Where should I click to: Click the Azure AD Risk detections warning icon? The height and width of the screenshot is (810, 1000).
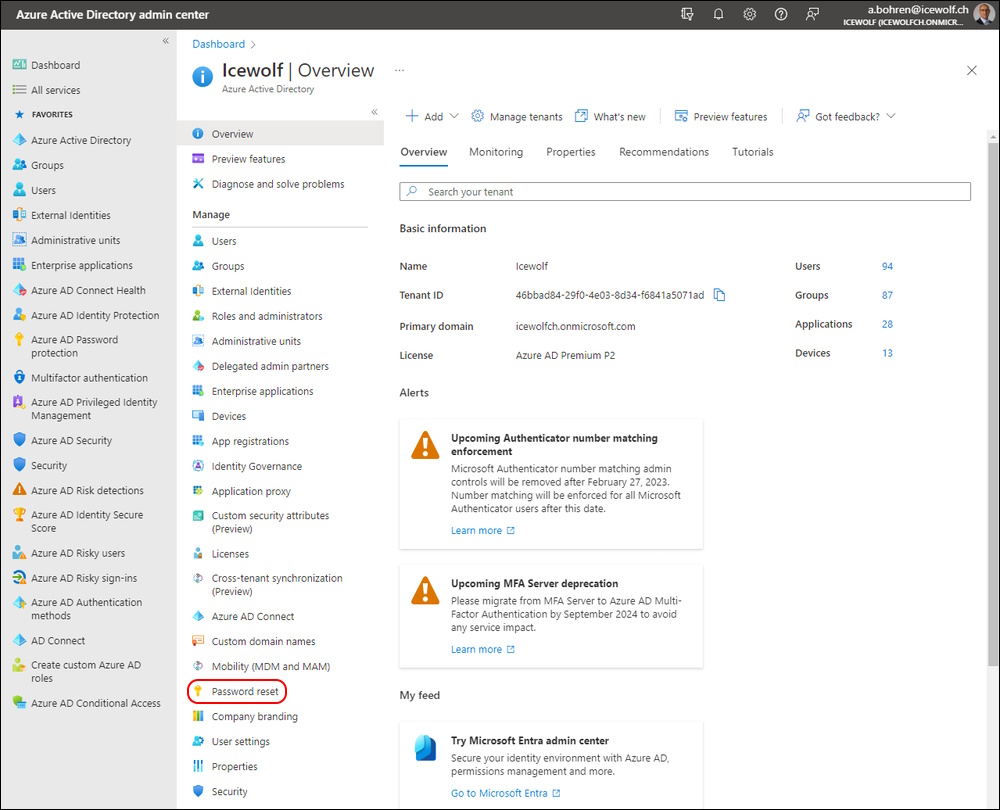tap(19, 490)
